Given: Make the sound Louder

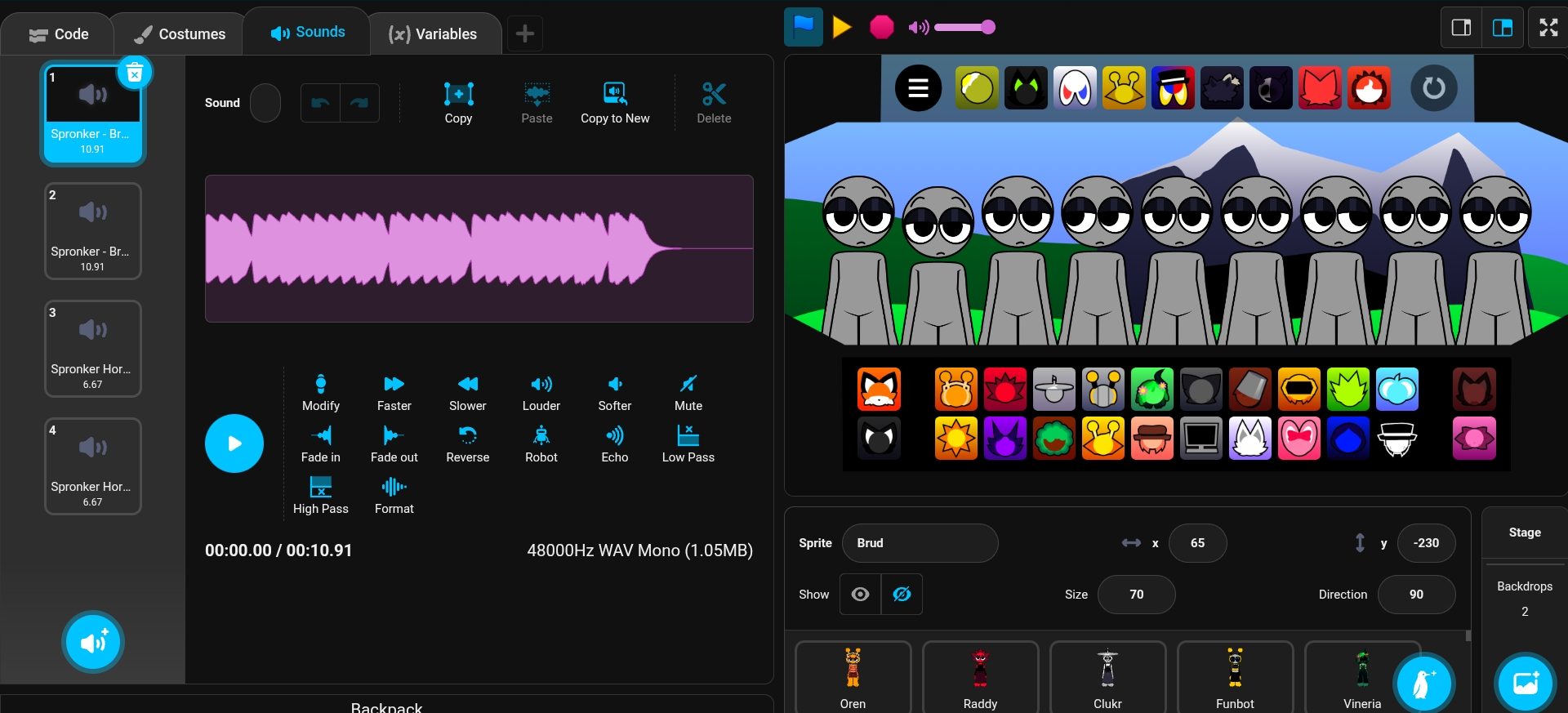Looking at the screenshot, I should pos(541,393).
